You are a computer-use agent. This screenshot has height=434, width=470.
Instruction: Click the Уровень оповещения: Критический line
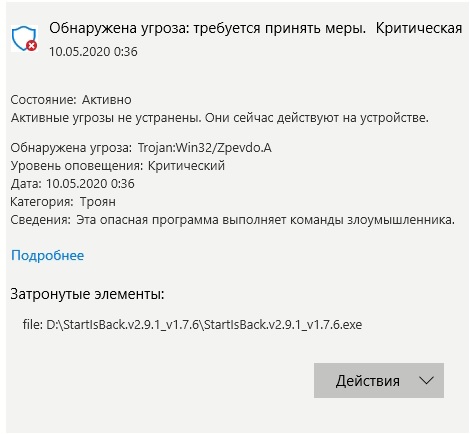[x=118, y=166]
